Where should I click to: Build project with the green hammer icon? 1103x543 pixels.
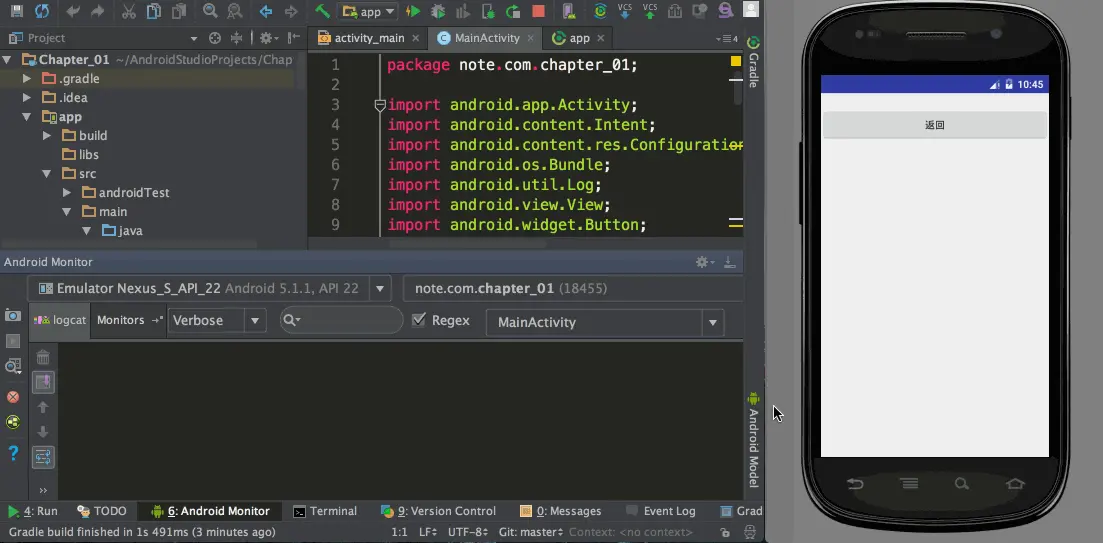[322, 11]
